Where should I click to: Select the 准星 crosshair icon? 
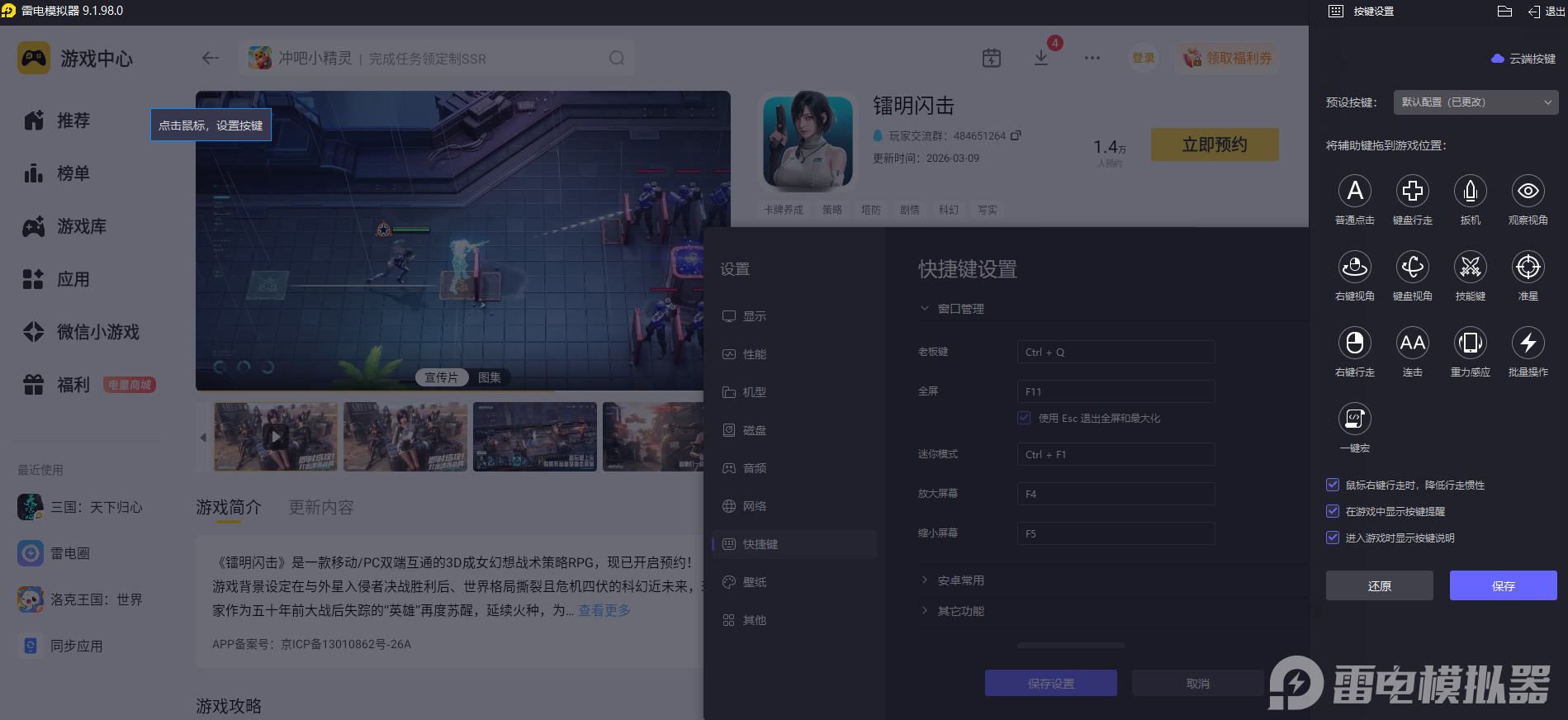(x=1528, y=267)
